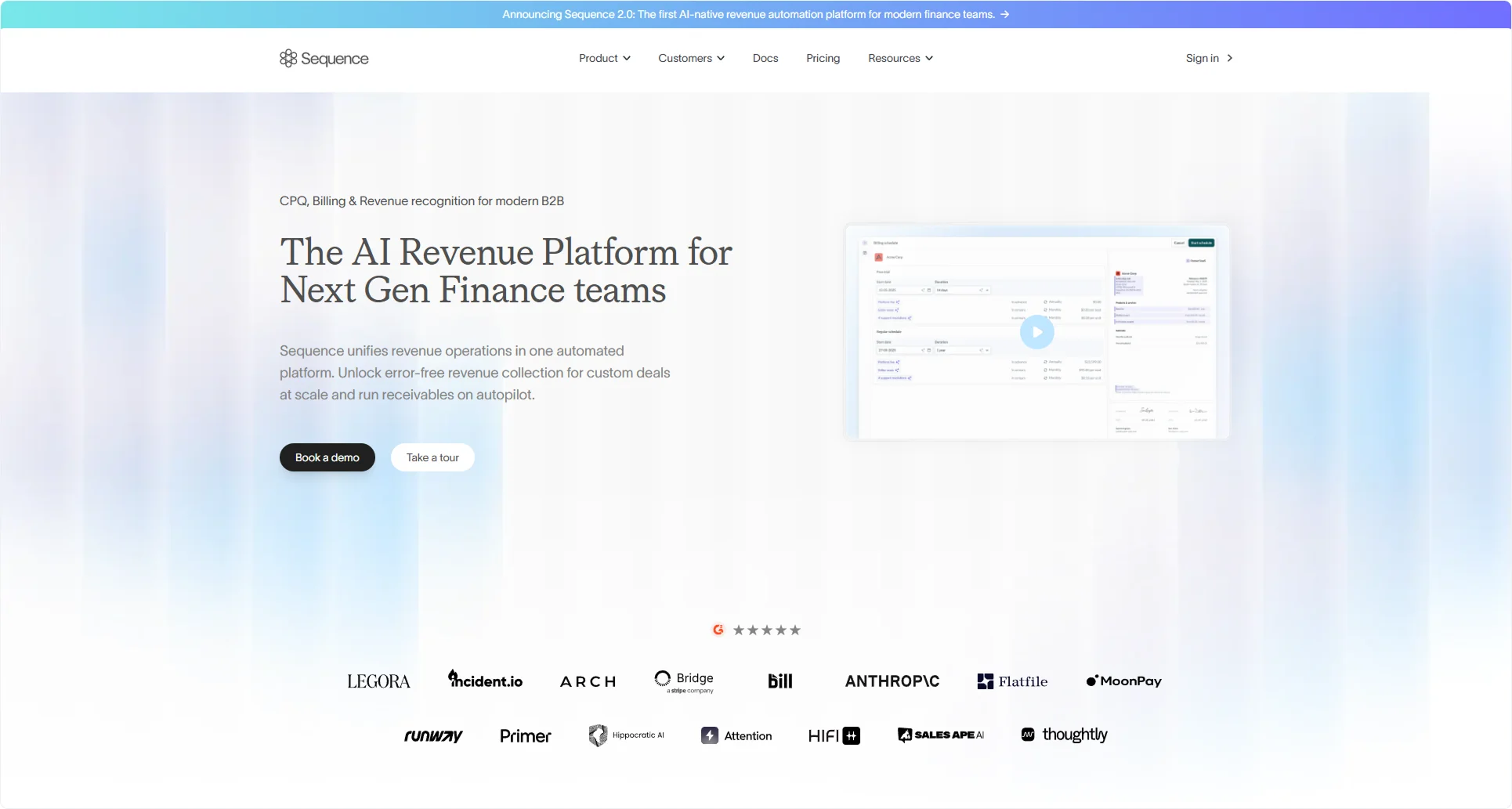Select the Bridge logo
The image size is (1512, 809).
(x=683, y=681)
